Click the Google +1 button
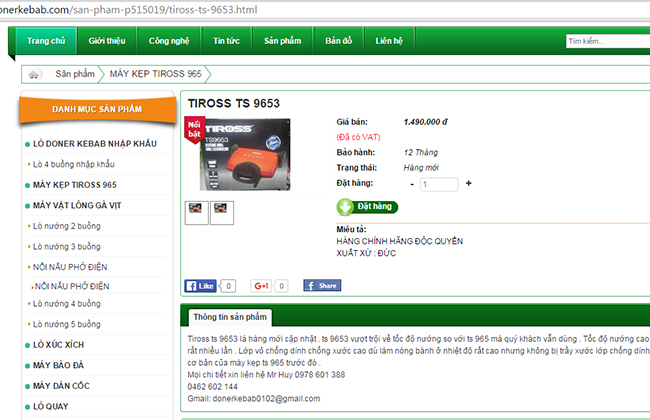 point(262,286)
